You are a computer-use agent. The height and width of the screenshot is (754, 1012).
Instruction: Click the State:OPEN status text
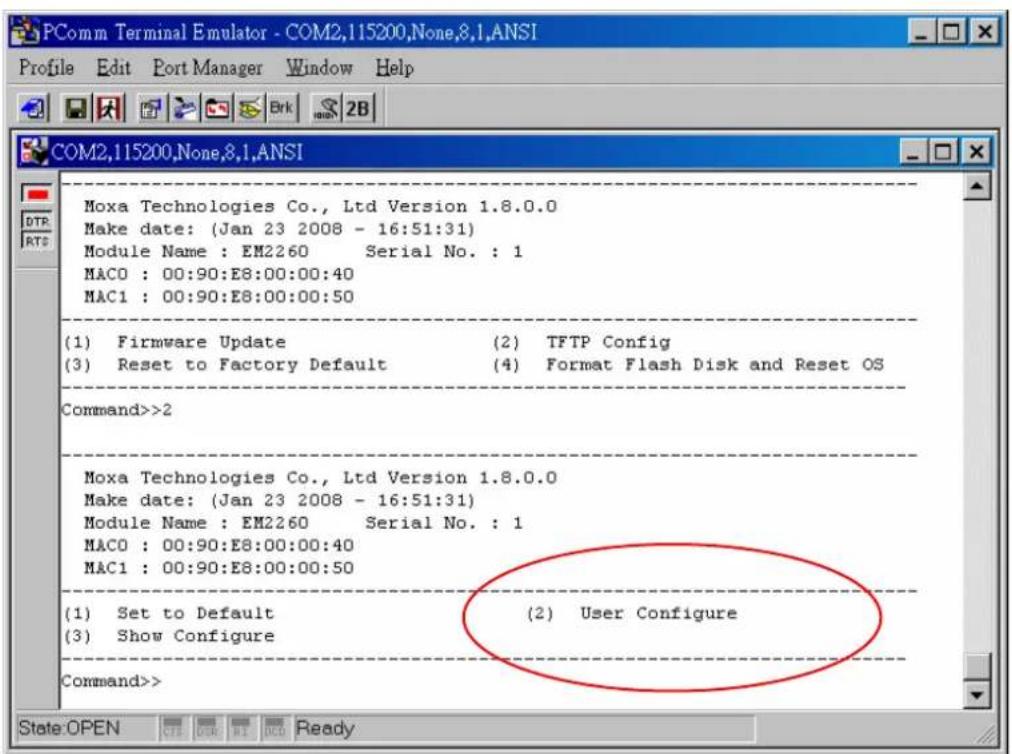click(x=69, y=728)
